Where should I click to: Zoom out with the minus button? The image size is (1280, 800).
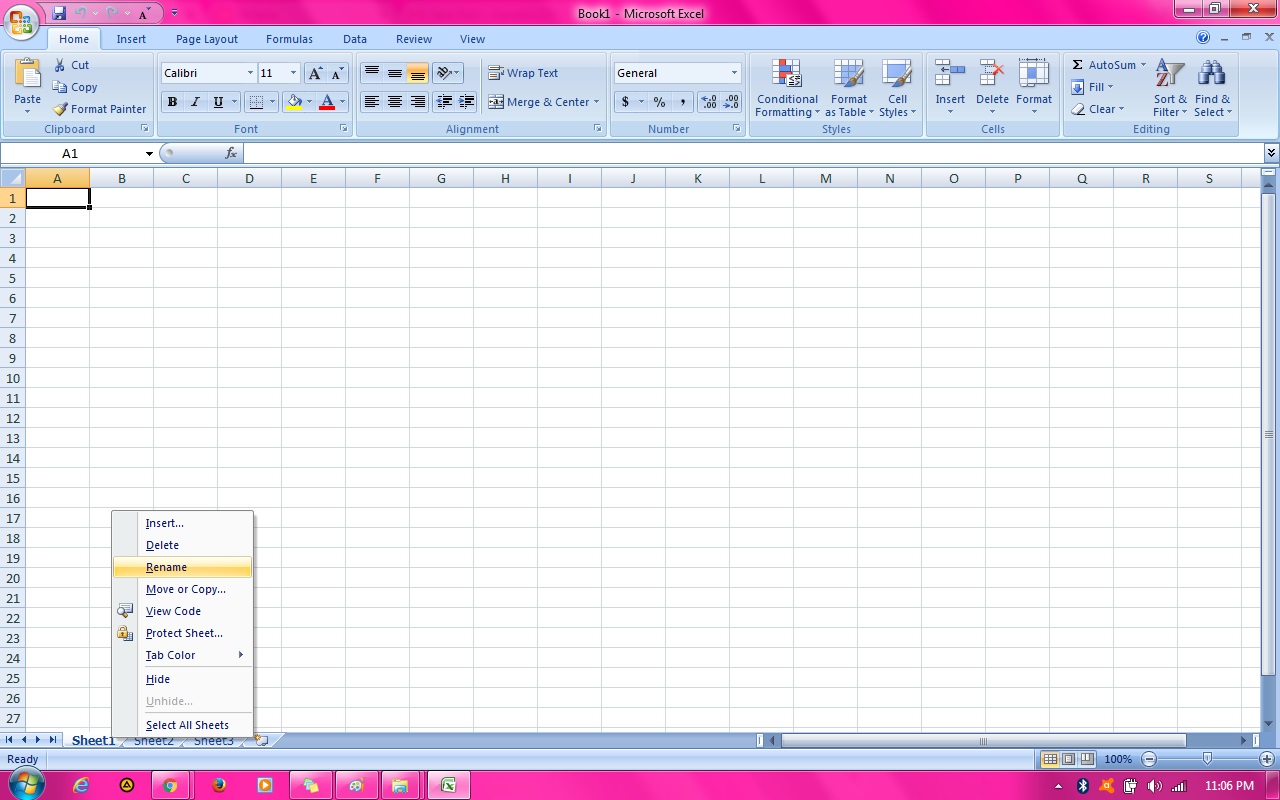point(1149,759)
